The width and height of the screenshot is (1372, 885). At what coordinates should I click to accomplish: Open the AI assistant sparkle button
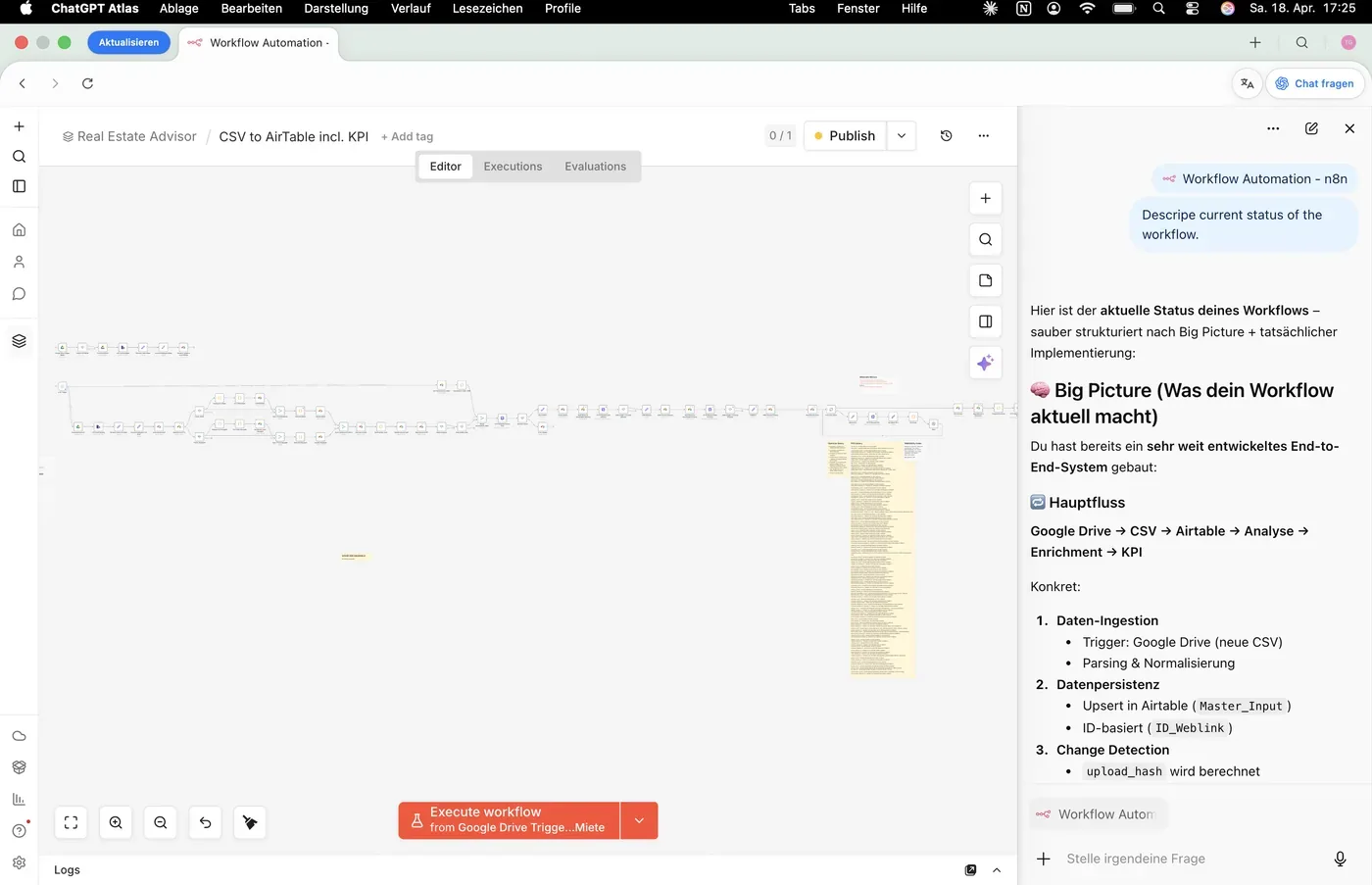tap(985, 363)
